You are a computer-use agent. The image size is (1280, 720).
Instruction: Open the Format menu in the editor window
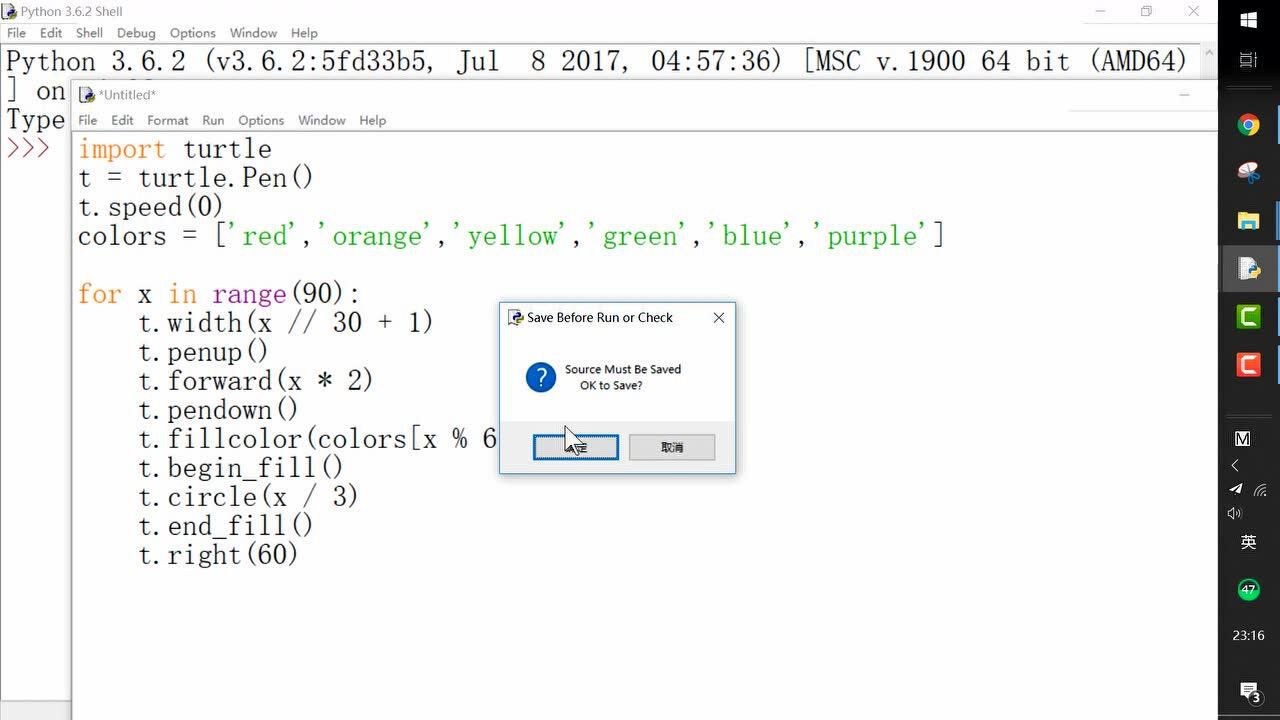(x=168, y=120)
